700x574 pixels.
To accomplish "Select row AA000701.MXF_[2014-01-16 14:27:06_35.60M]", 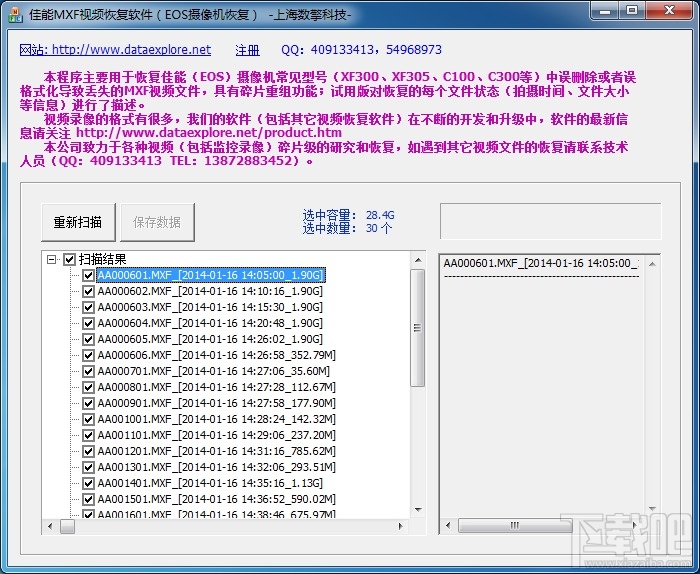I will (214, 371).
